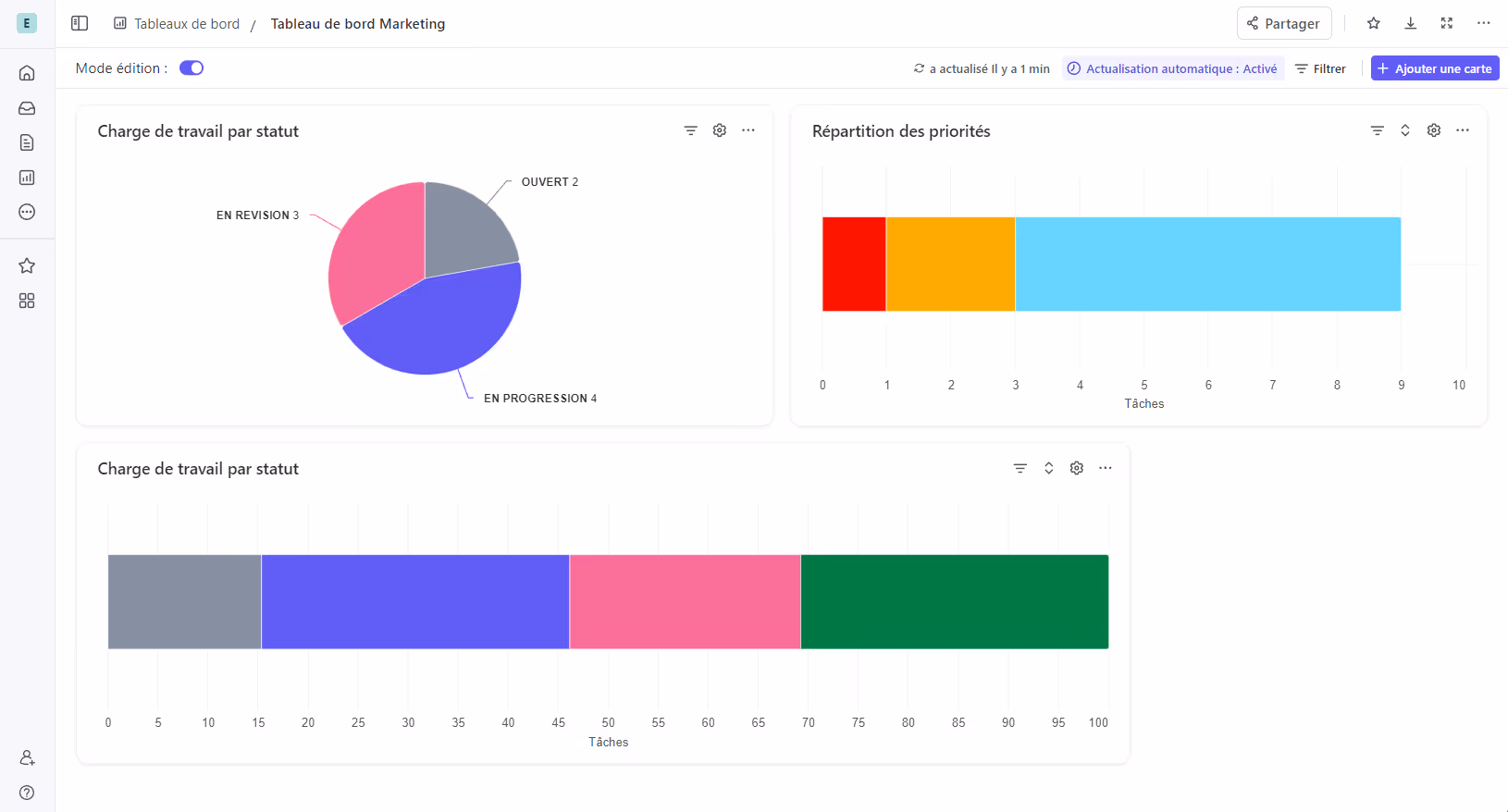The width and height of the screenshot is (1508, 812).
Task: Open the Docs icon in sidebar
Action: (27, 142)
